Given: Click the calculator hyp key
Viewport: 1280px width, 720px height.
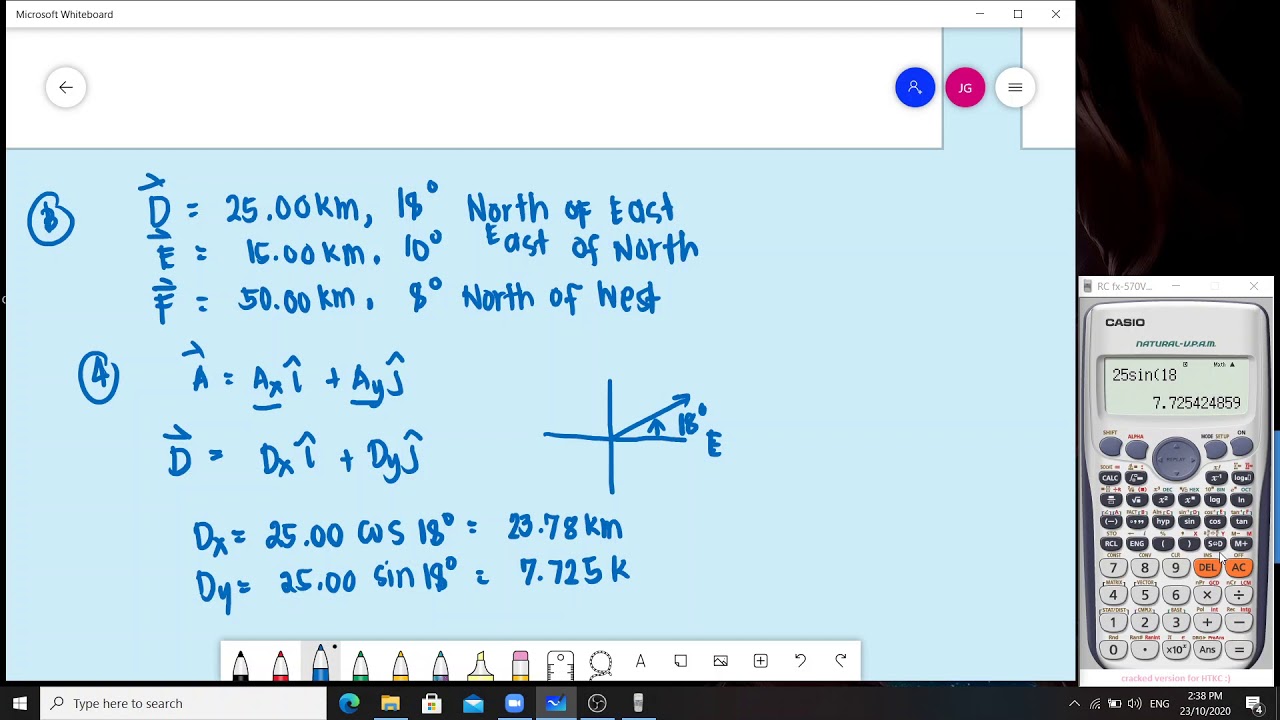Looking at the screenshot, I should pos(1163,521).
